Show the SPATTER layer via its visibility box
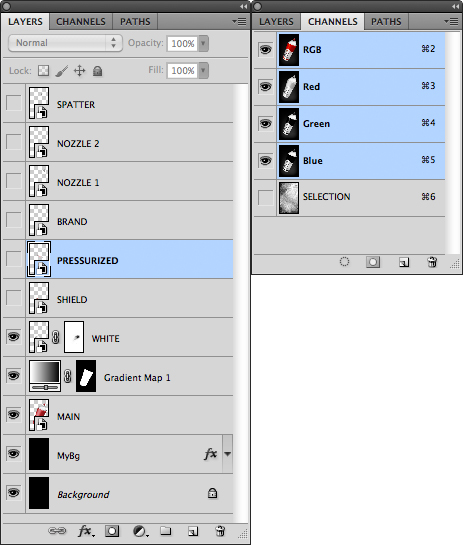 [14, 103]
